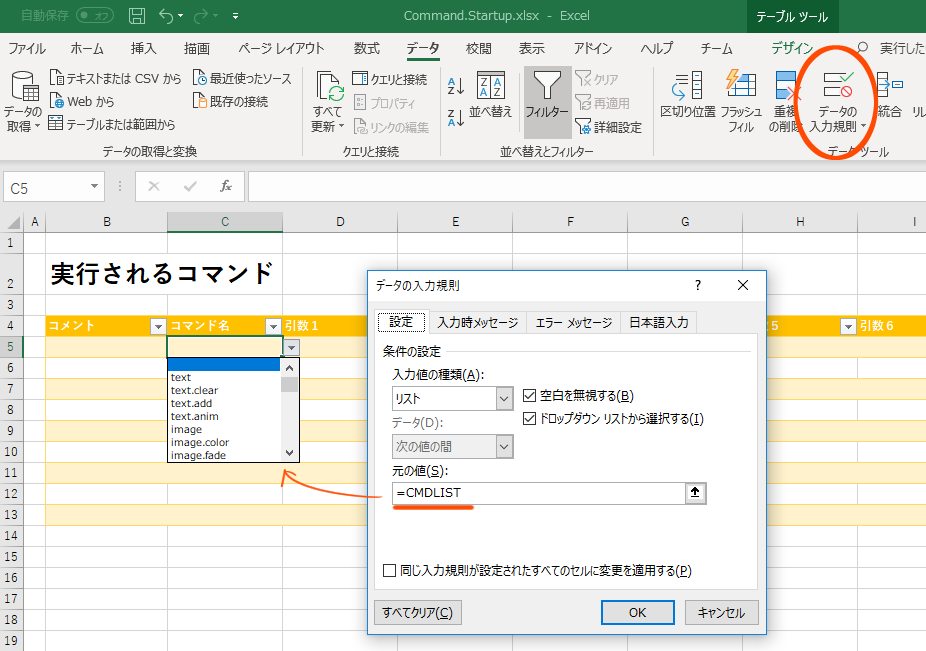Uncheck 空白を無視する checkbox
The image size is (926, 651).
tap(529, 395)
